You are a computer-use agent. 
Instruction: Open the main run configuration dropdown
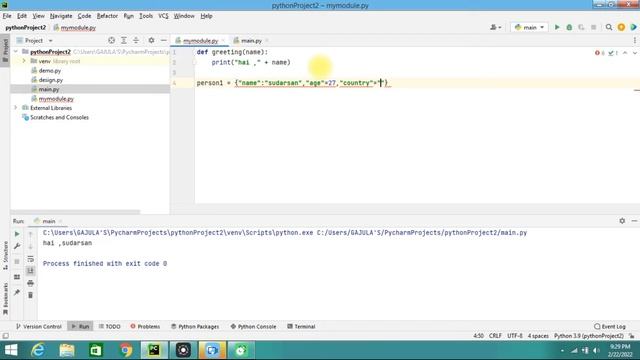pyautogui.click(x=529, y=27)
